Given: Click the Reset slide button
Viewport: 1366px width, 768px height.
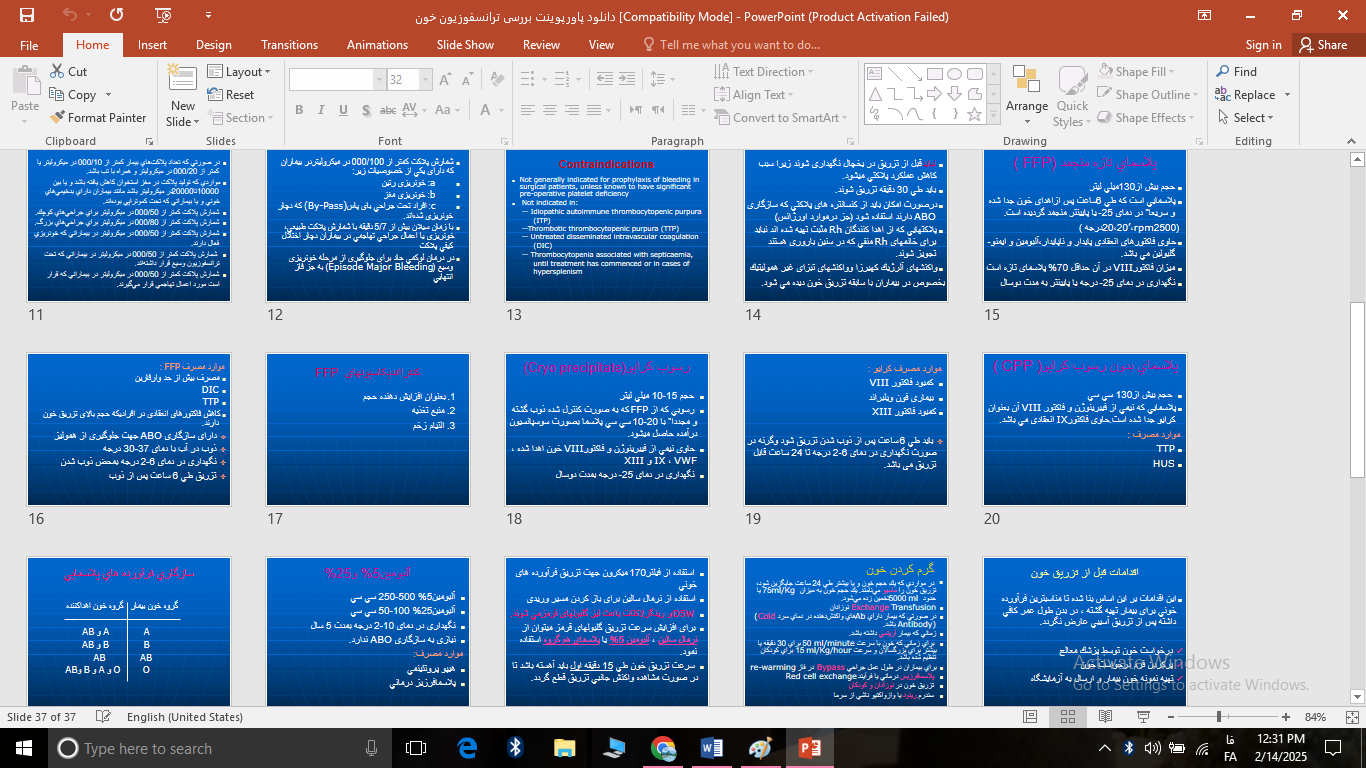Looking at the screenshot, I should [x=231, y=95].
